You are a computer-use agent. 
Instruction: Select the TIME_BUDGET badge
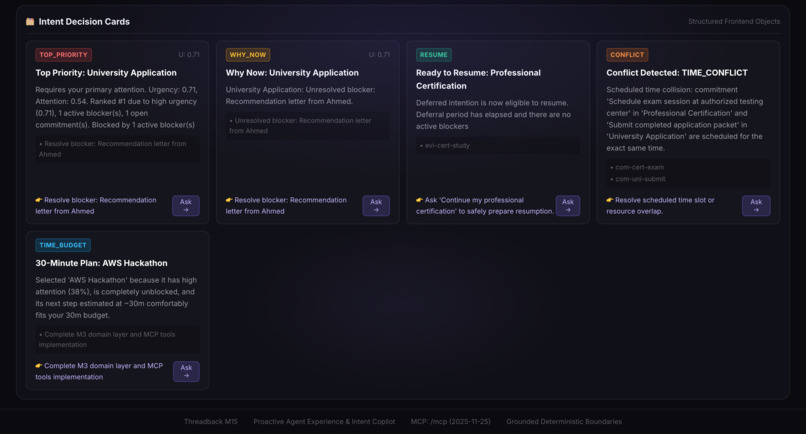pos(63,245)
